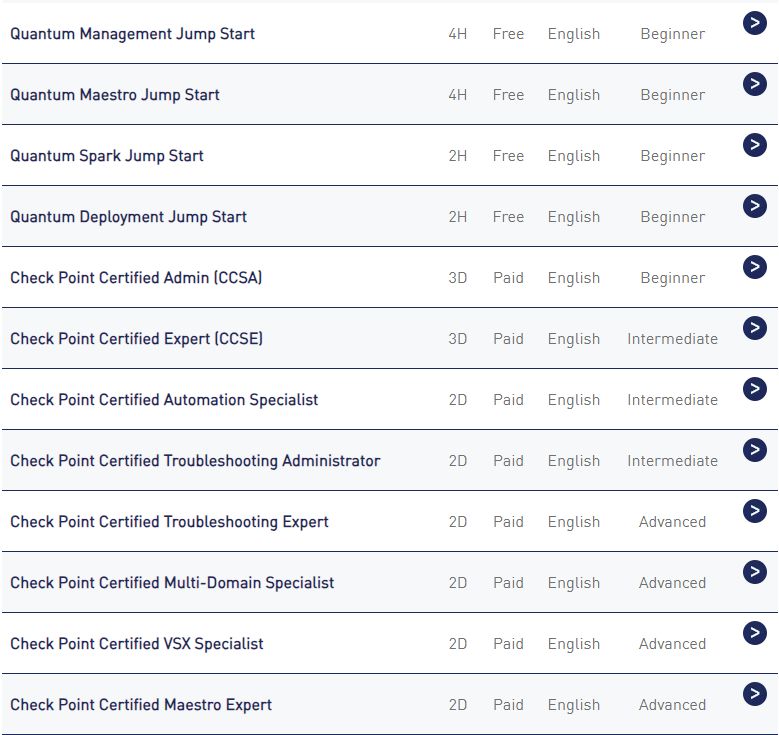Open arrow icon for Multi-Domain Specialist course
The width and height of the screenshot is (779, 735).
(755, 572)
